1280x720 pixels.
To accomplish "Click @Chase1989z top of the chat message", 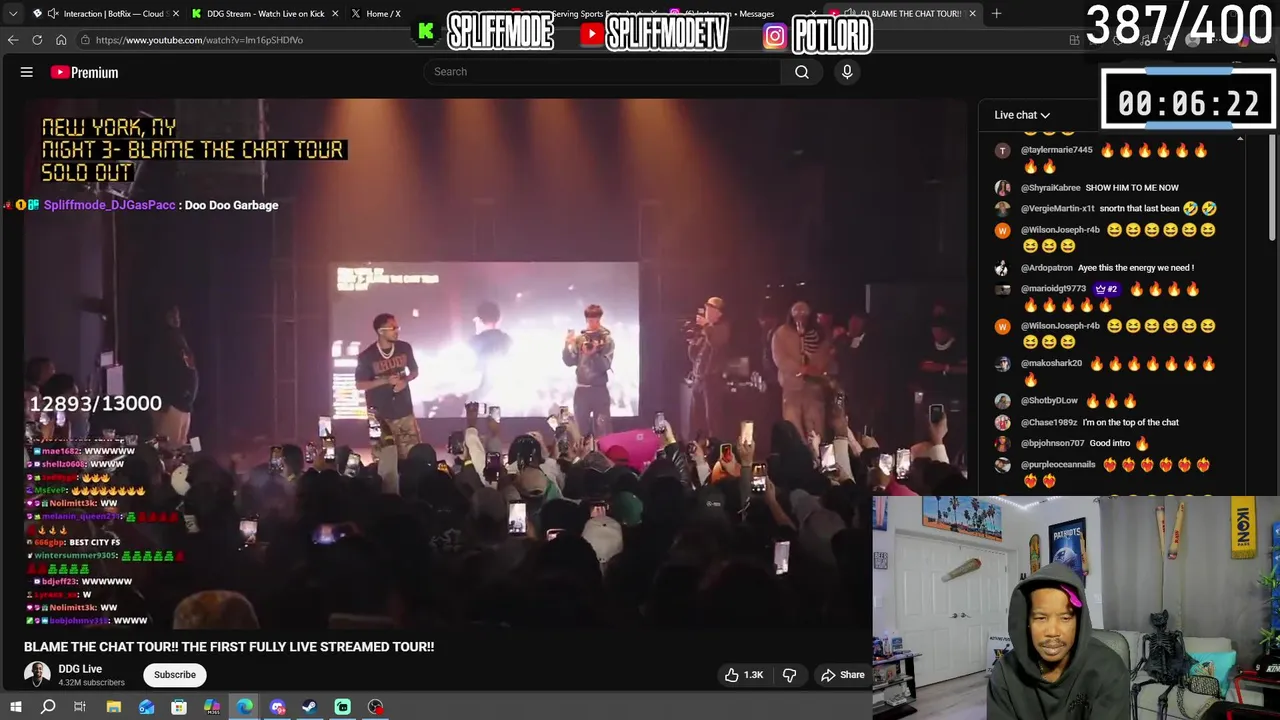I will pos(1099,422).
